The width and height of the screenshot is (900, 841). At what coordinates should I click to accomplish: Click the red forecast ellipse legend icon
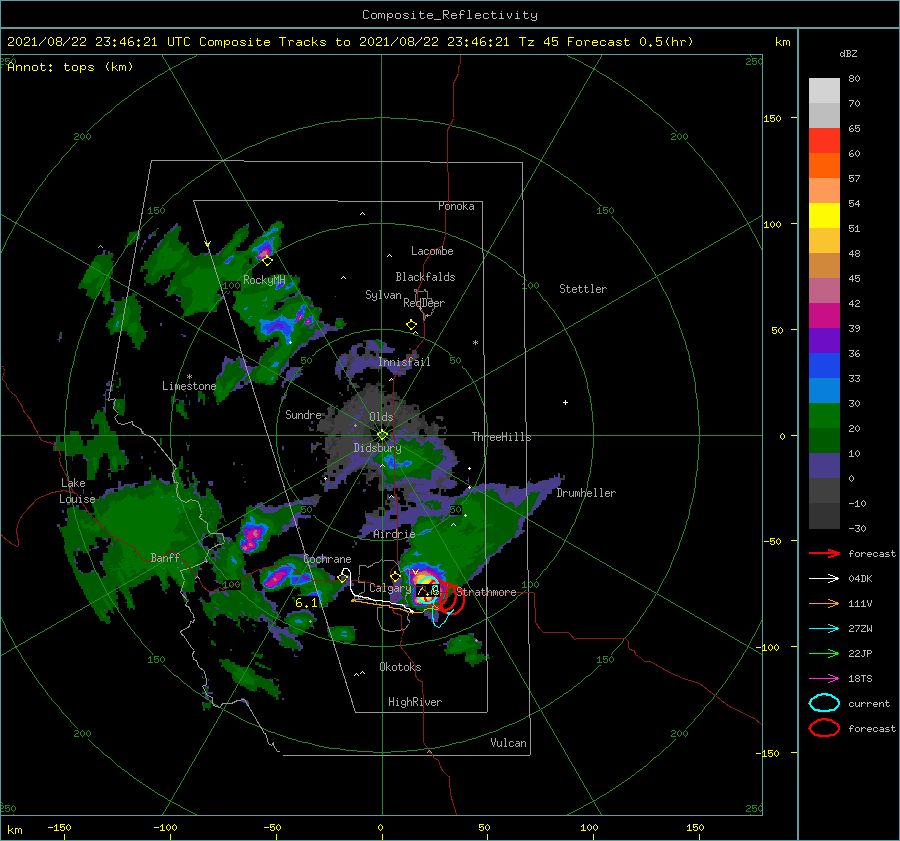[824, 728]
